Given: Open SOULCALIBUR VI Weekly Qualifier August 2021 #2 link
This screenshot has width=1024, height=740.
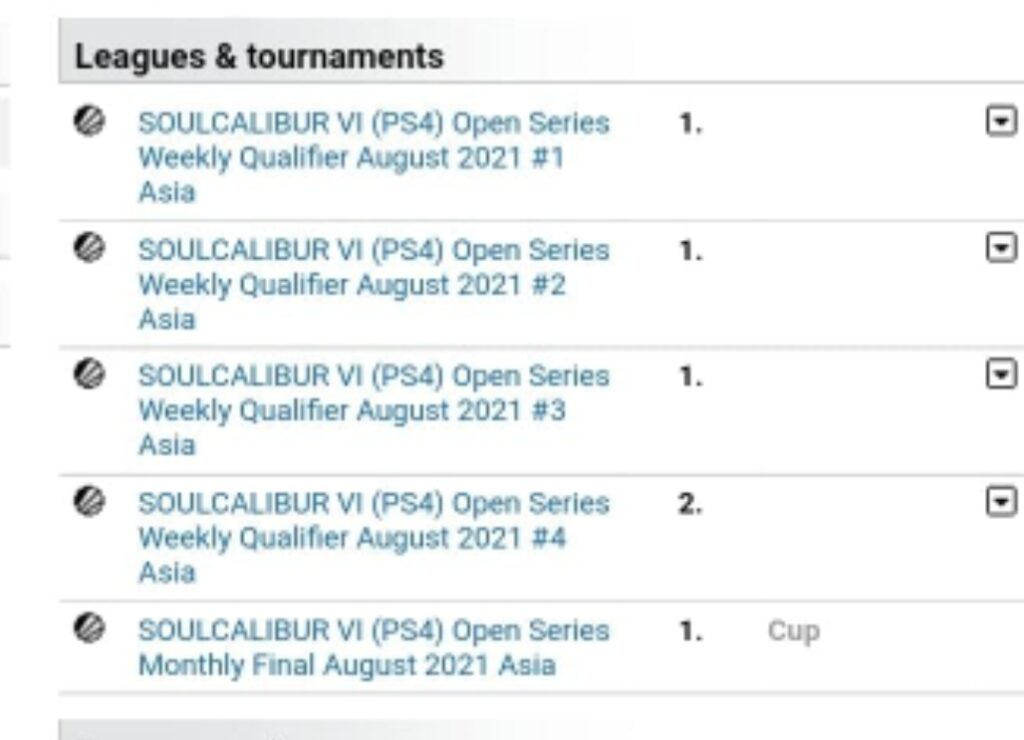Looking at the screenshot, I should coord(374,285).
